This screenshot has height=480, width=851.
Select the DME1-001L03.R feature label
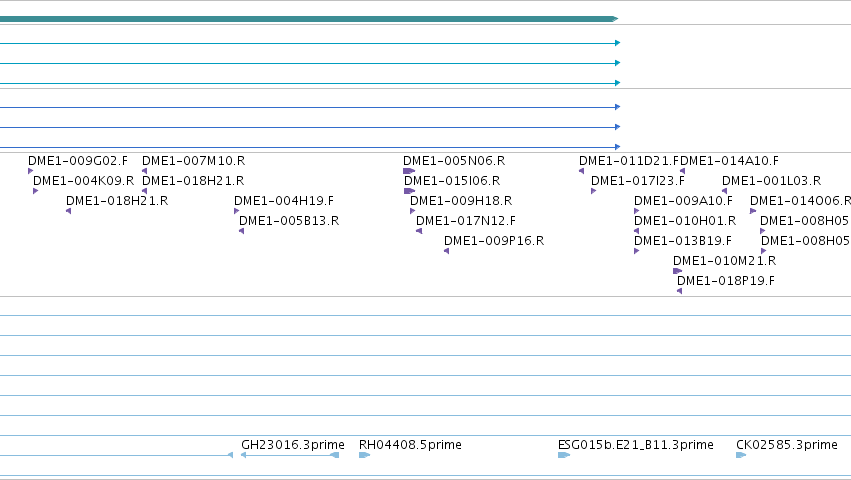[771, 181]
